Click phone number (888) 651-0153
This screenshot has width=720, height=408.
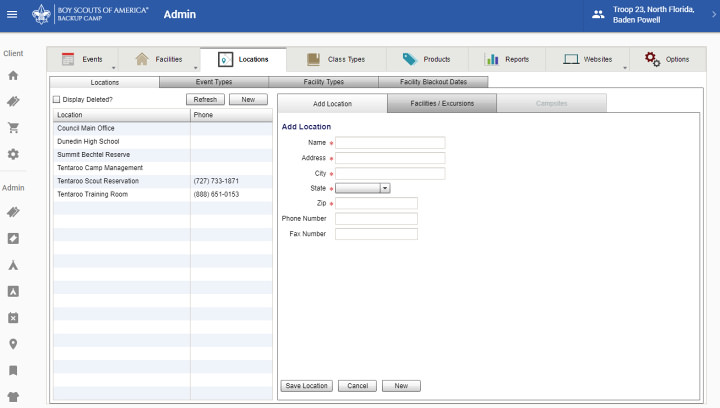216,194
